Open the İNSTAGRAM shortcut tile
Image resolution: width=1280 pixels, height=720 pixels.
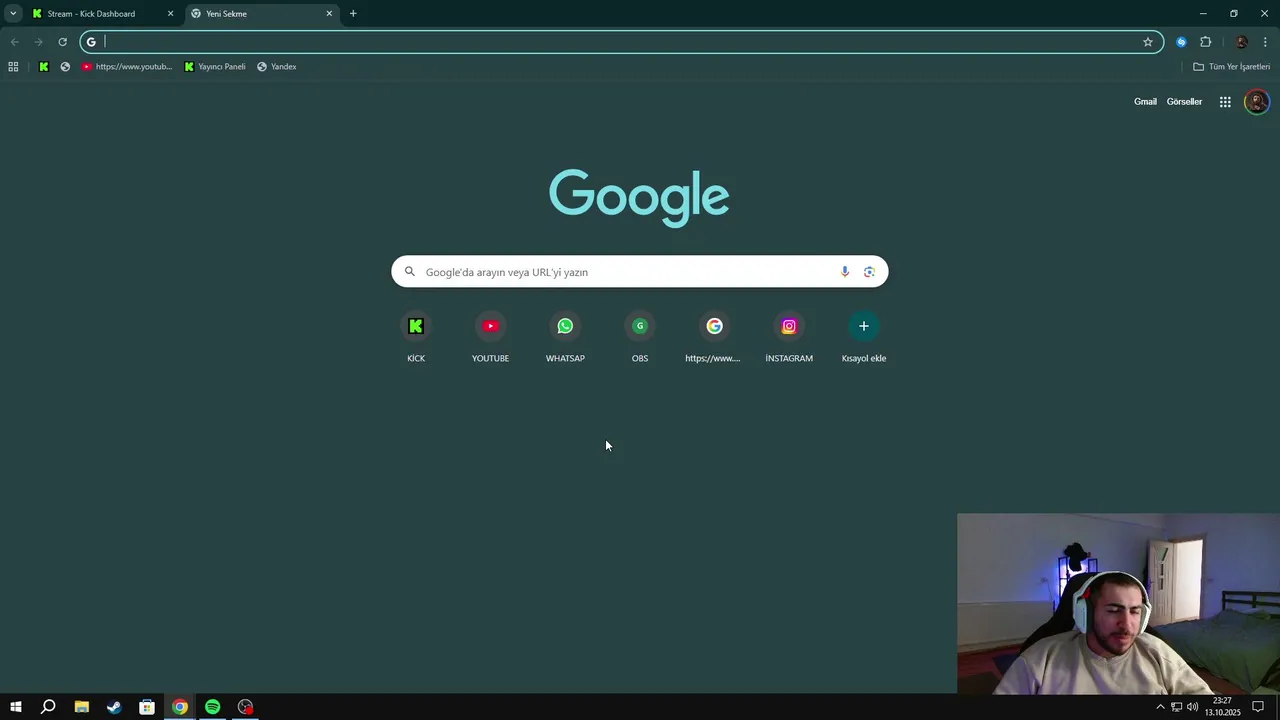point(789,337)
